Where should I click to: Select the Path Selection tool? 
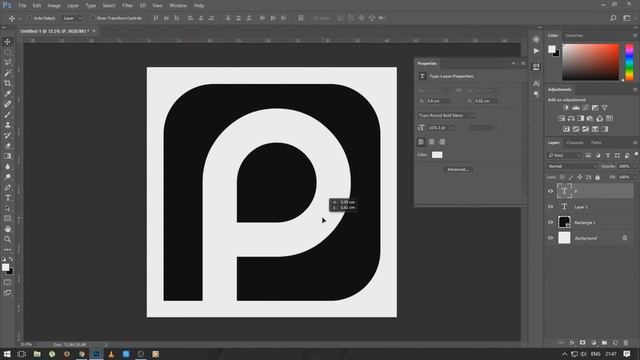click(7, 209)
